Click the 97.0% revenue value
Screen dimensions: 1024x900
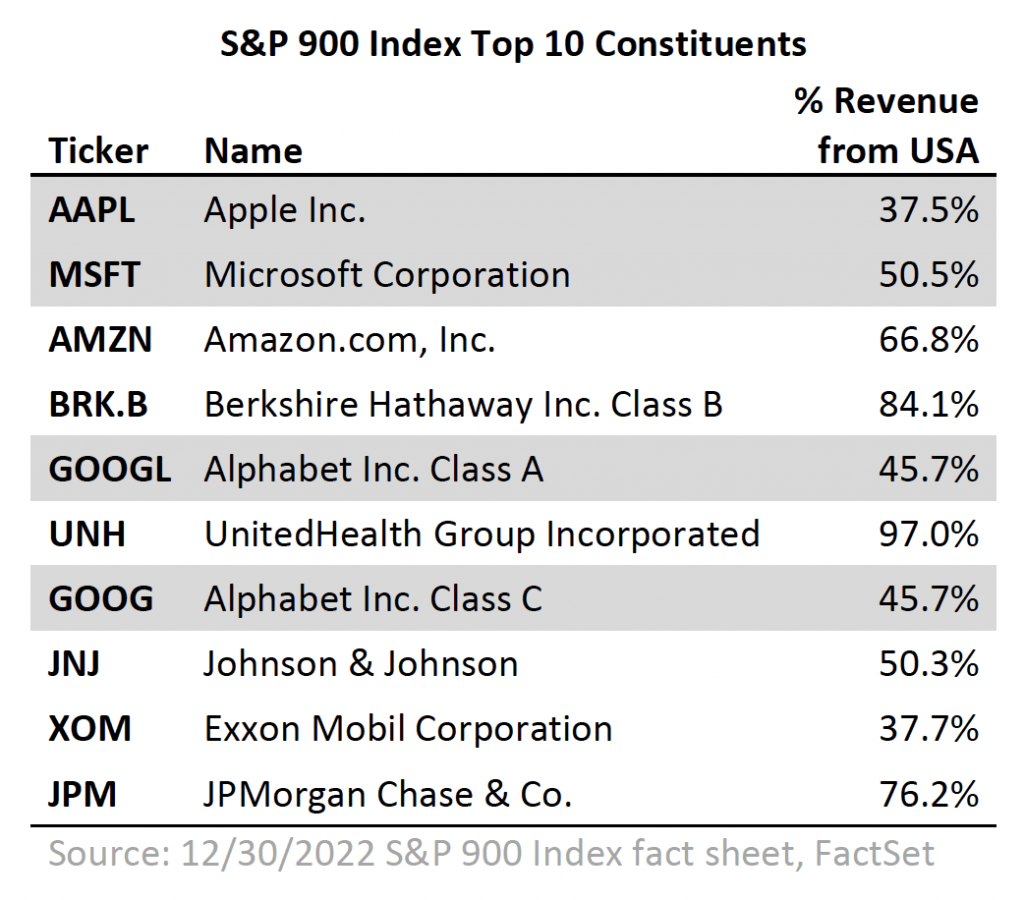[929, 534]
